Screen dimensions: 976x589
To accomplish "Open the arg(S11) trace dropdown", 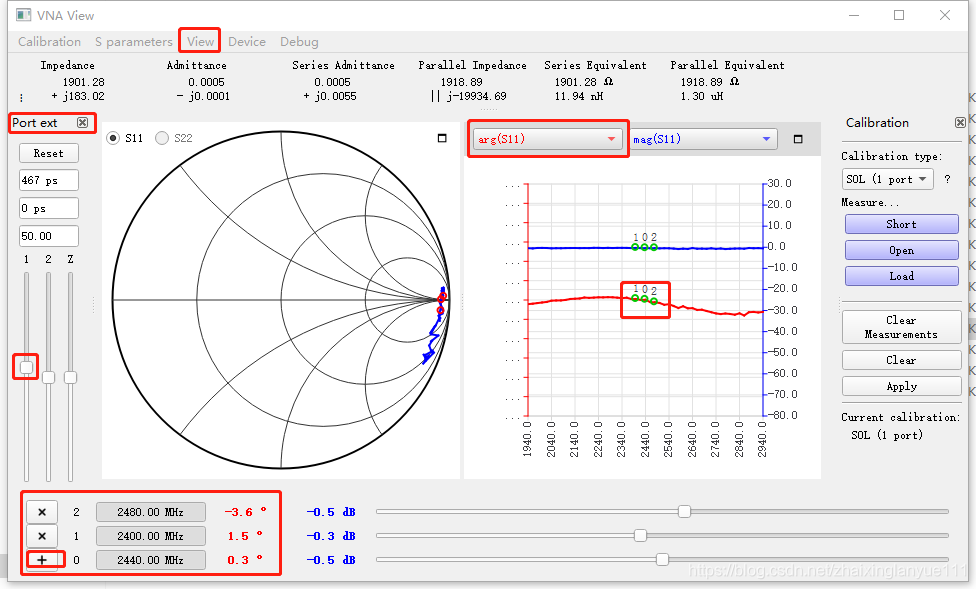I will click(548, 139).
